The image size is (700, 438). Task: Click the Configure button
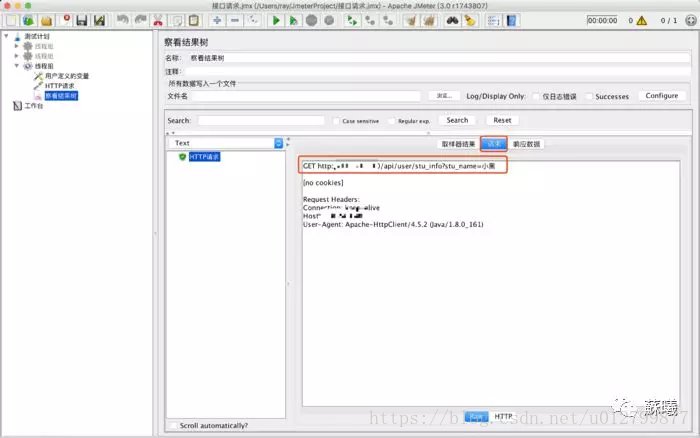(662, 96)
